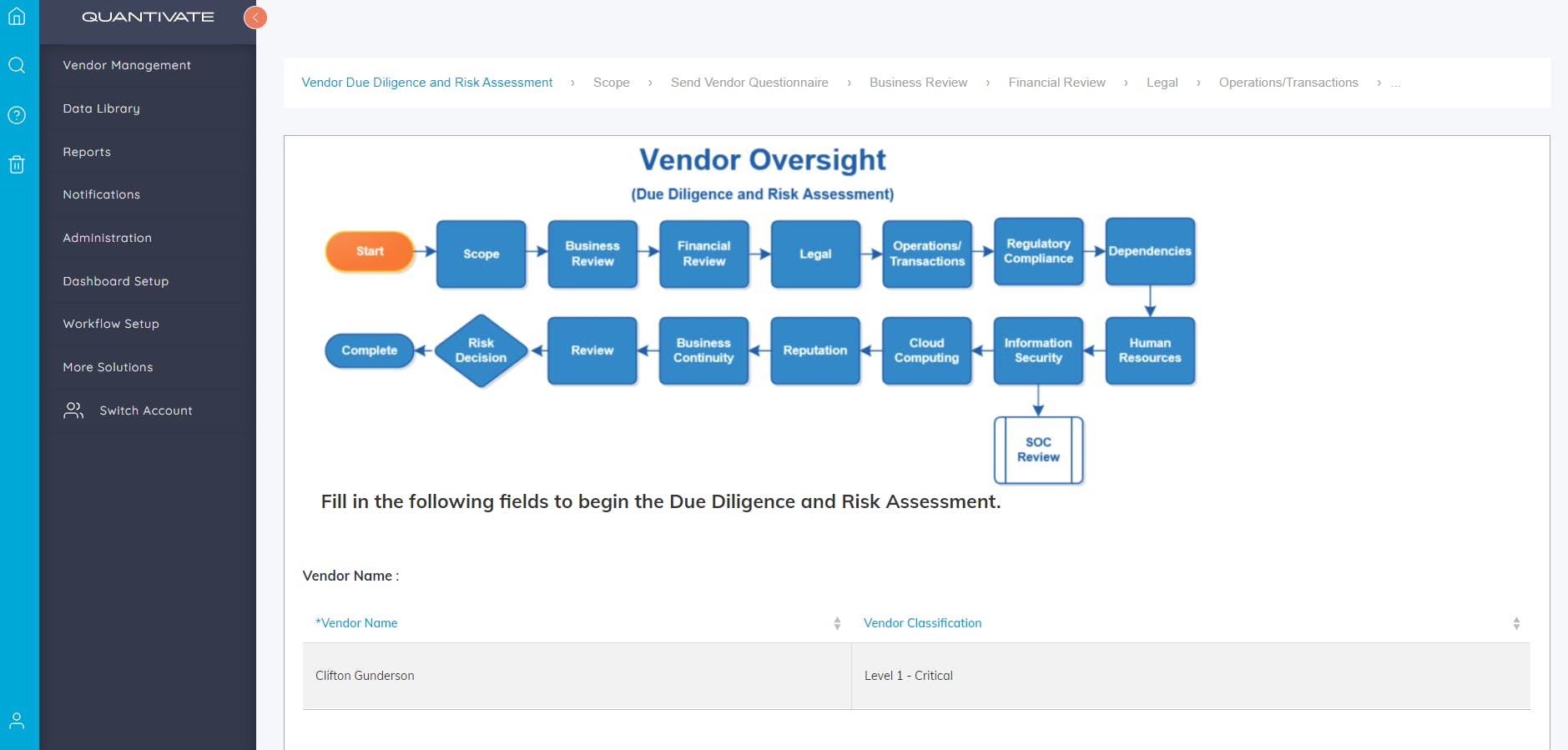Click the Review box in the flowchart
Image resolution: width=1568 pixels, height=750 pixels.
click(x=592, y=350)
